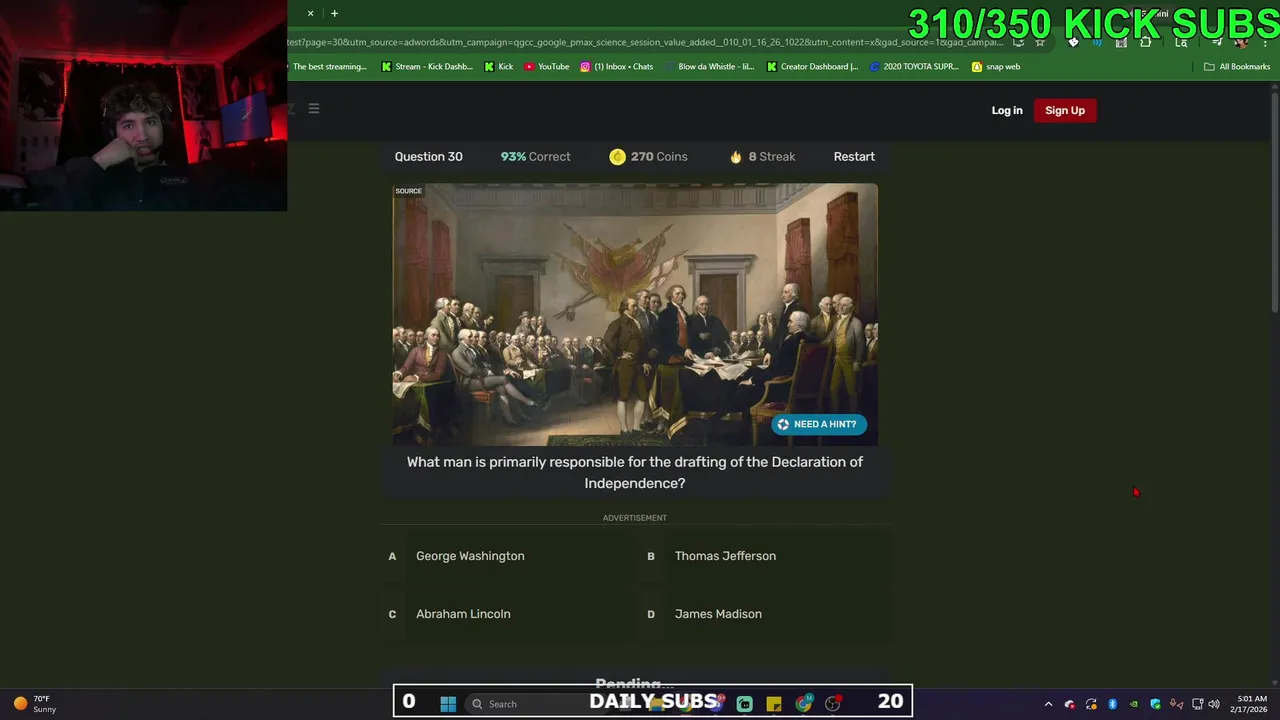Choose answer B Thomas Jefferson
Screen dimensions: 1280x720
point(764,556)
